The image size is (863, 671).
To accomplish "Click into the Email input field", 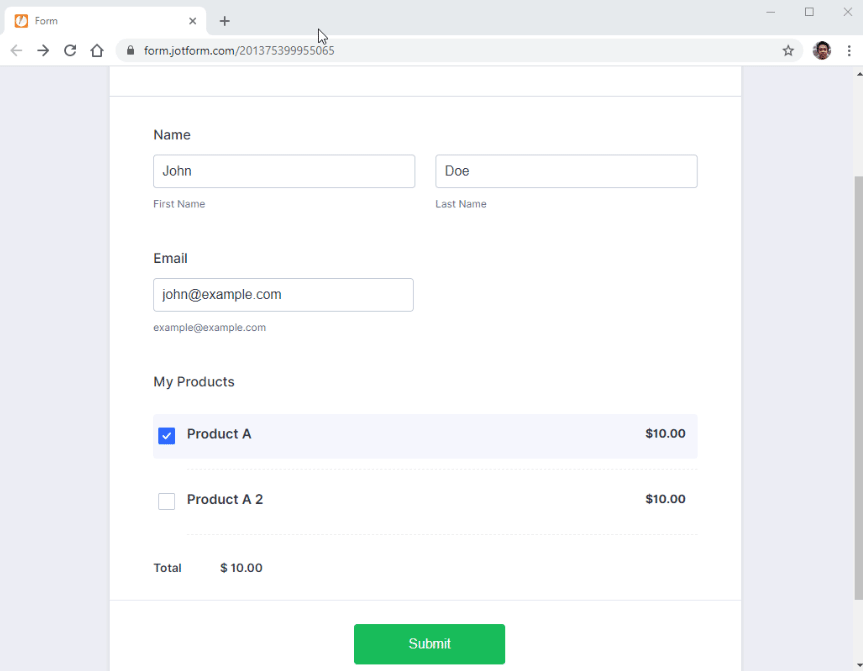I will [283, 295].
